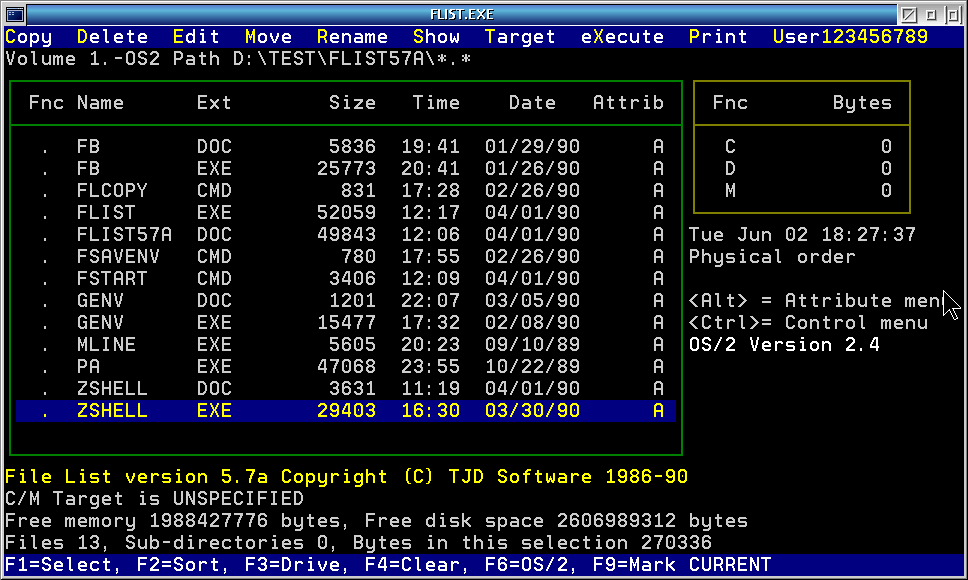Open the Copy menu

(x=28, y=37)
